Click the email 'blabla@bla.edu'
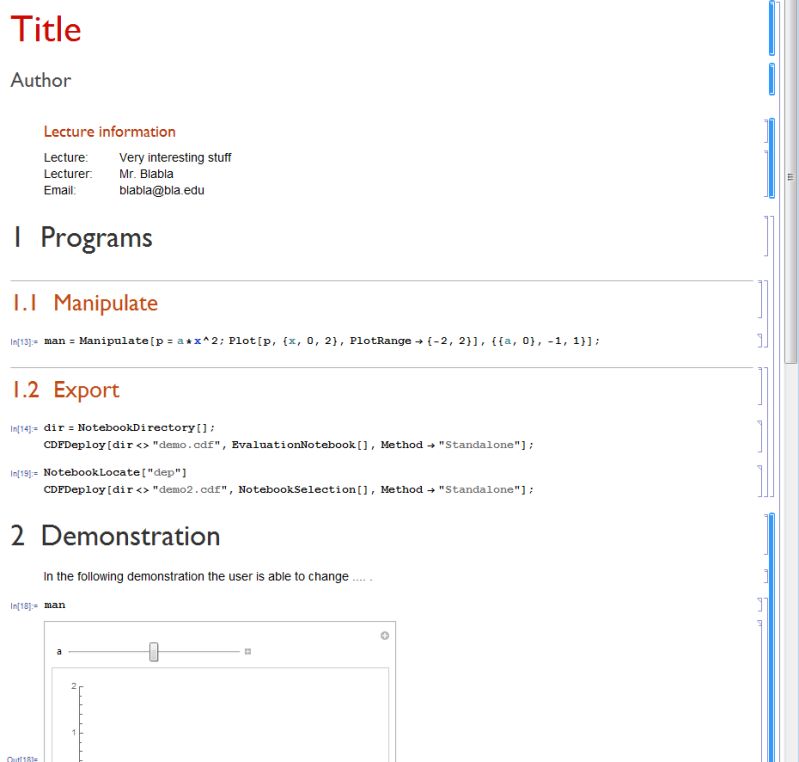The width and height of the screenshot is (799, 762). [x=162, y=190]
